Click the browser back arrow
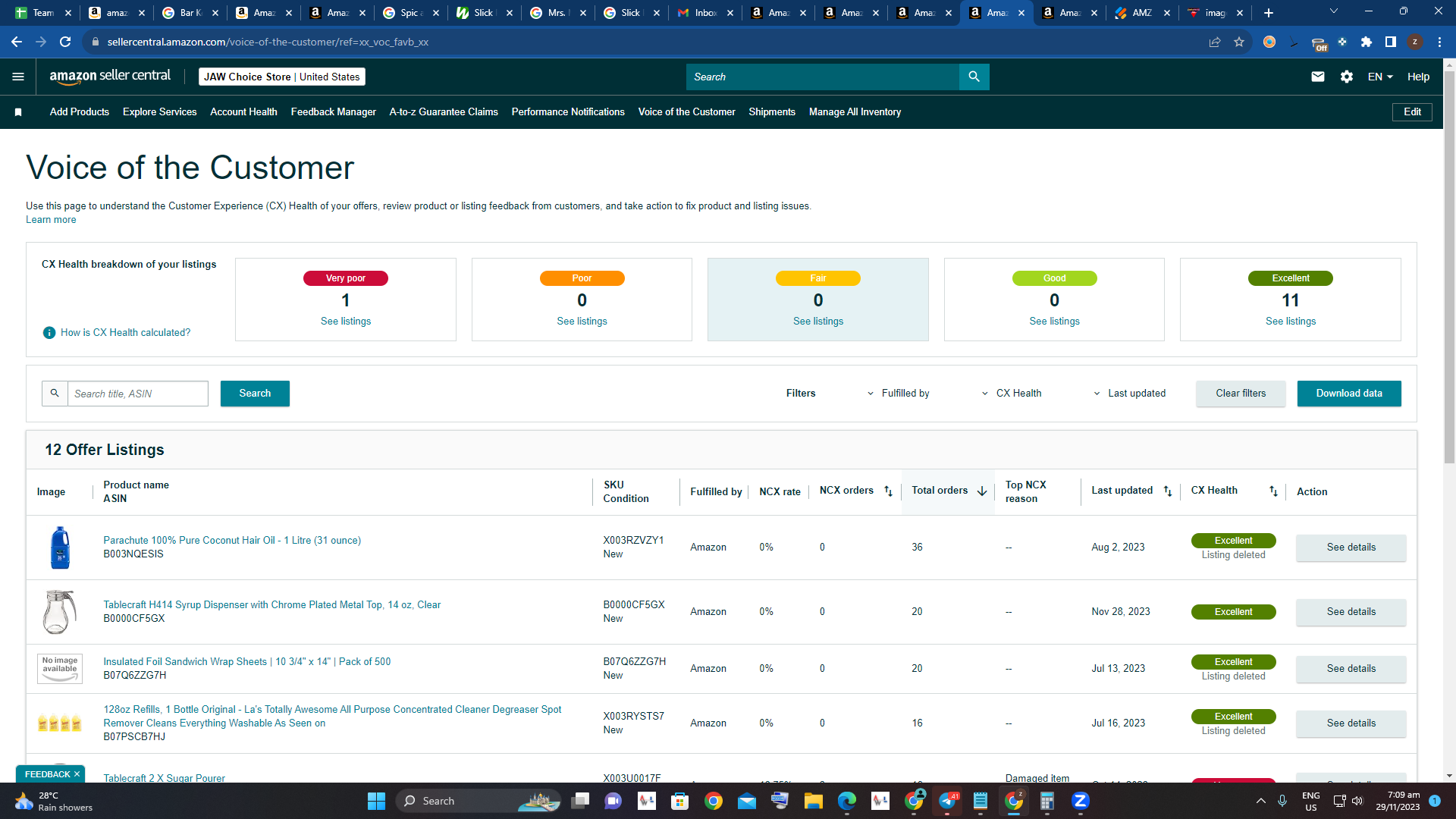 pos(17,42)
